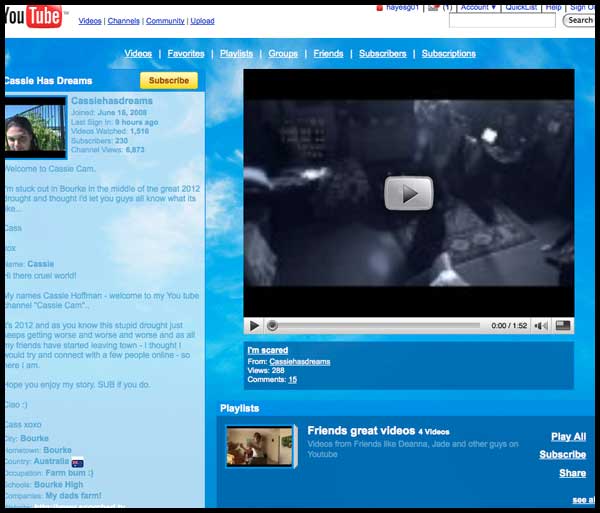Click Play All in the playlist section
600x513 pixels.
pos(568,436)
